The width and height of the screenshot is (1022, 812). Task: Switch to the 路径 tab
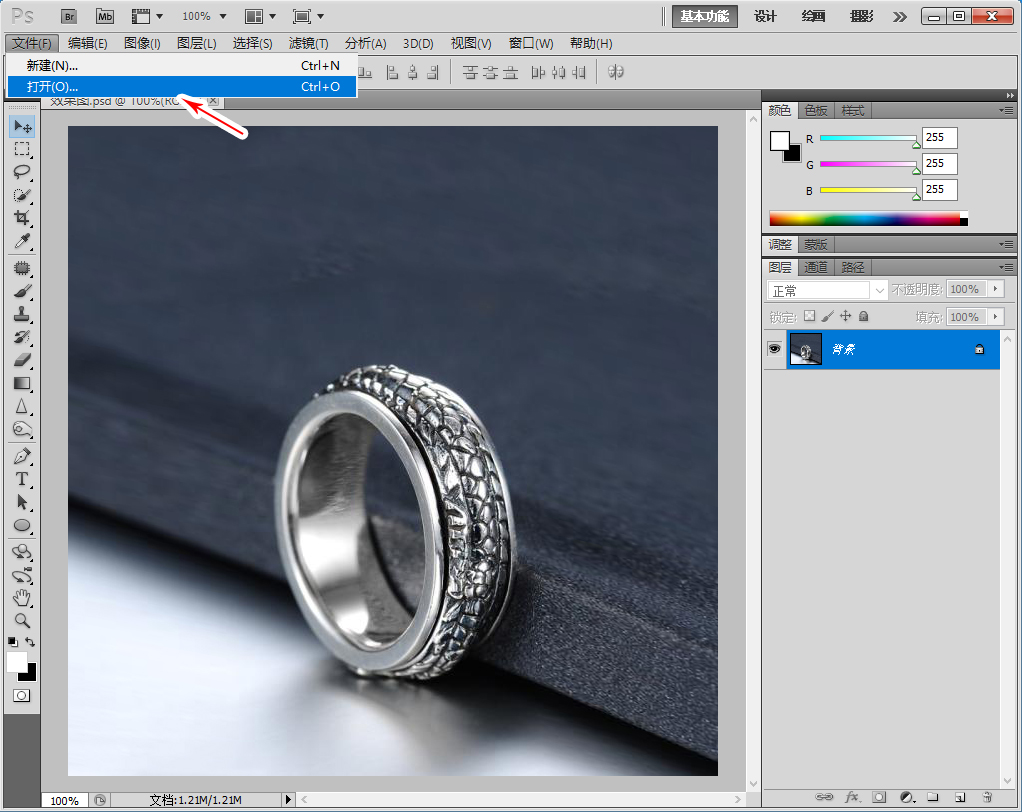point(853,267)
